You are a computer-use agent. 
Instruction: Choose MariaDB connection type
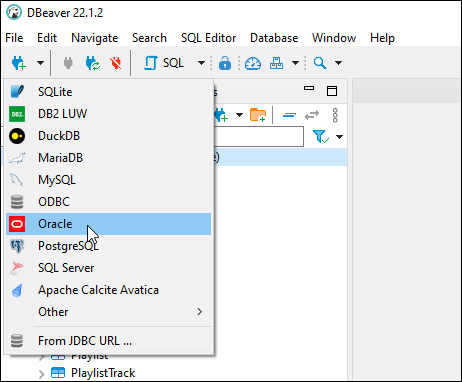coord(109,158)
